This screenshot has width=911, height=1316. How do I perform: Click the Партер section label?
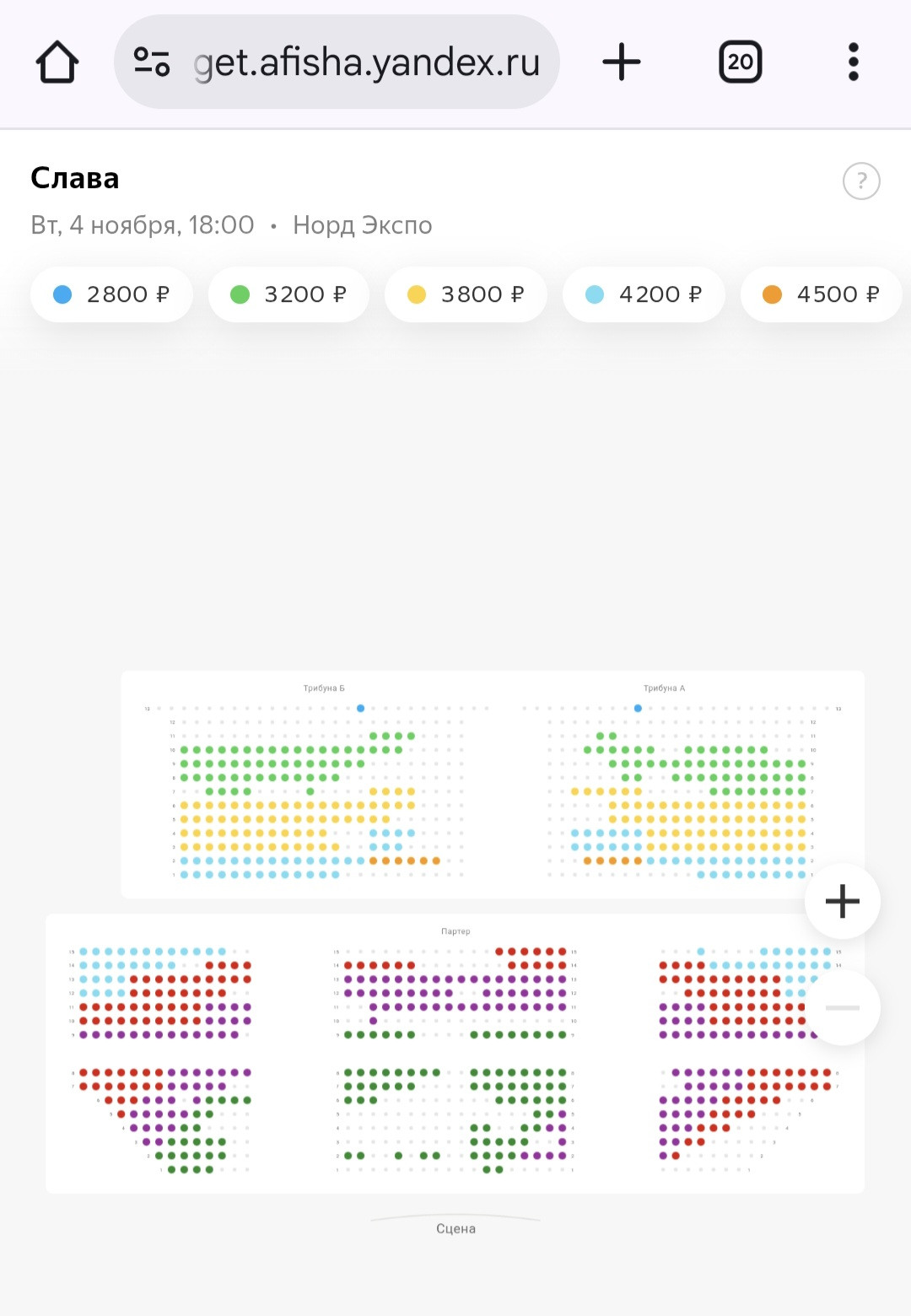click(455, 931)
